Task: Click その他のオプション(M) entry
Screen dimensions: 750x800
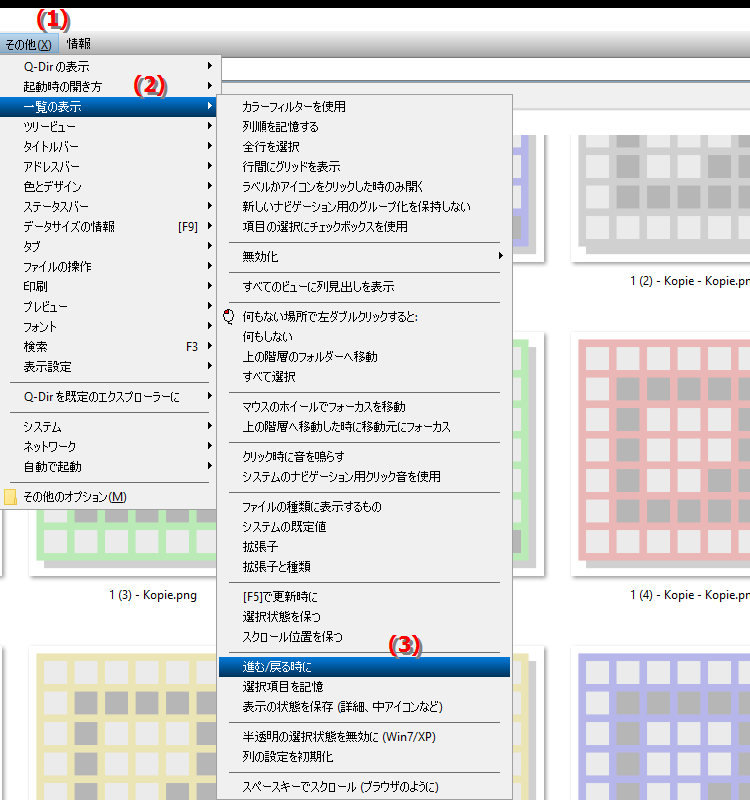Action: (x=109, y=496)
